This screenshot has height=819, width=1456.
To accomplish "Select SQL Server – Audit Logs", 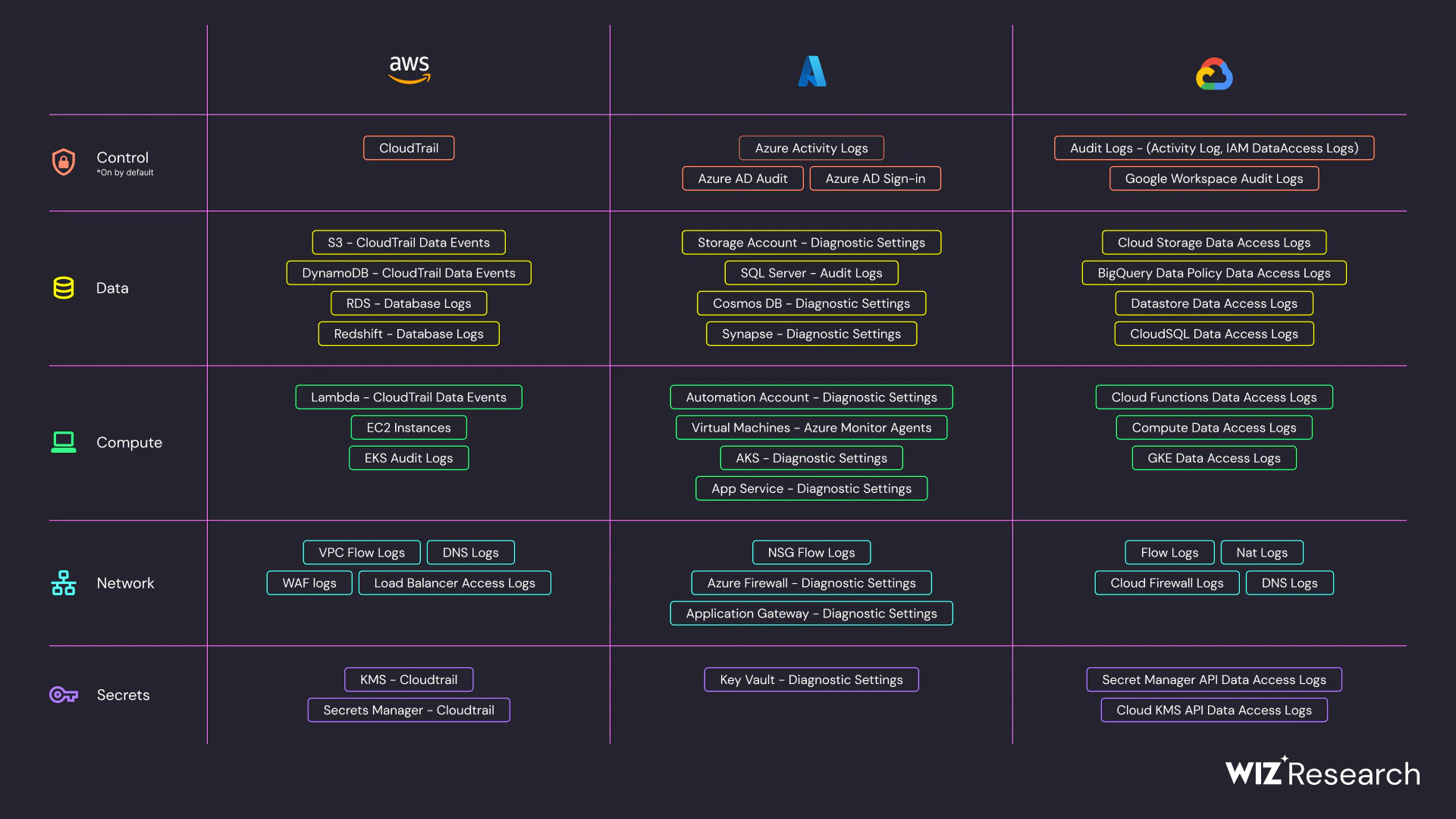I will [x=811, y=273].
